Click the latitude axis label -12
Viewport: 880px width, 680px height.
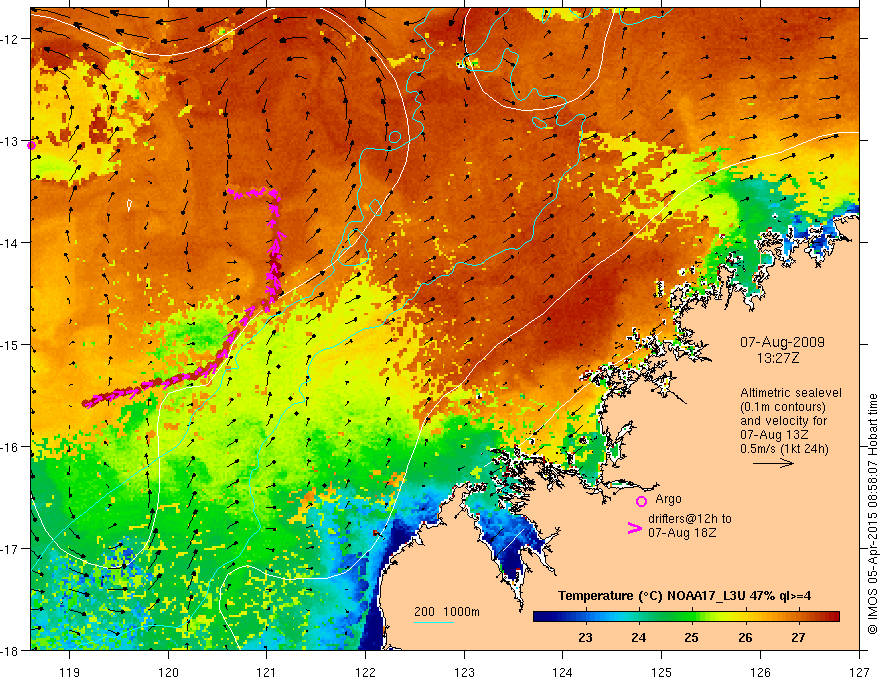11,39
